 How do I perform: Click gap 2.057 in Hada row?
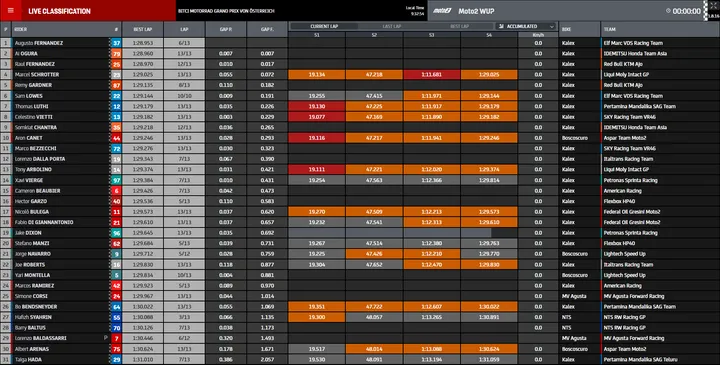267,359
